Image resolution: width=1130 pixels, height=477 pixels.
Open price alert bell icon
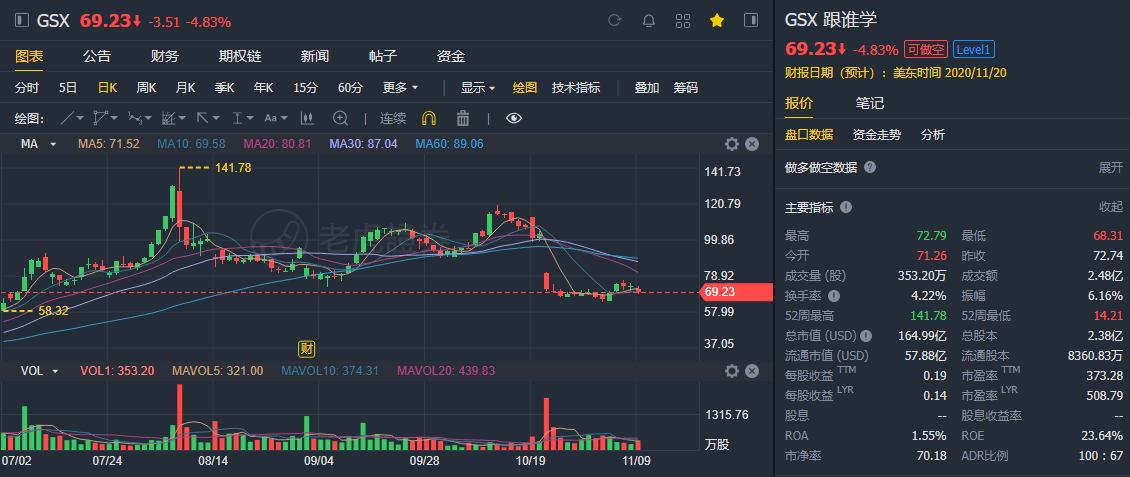649,20
